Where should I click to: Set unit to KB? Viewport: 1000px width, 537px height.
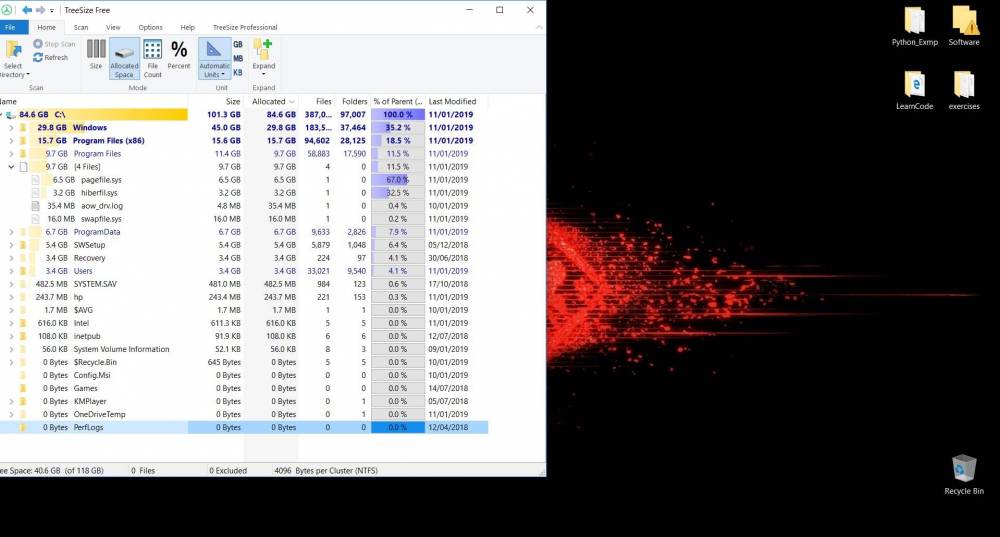coord(238,73)
